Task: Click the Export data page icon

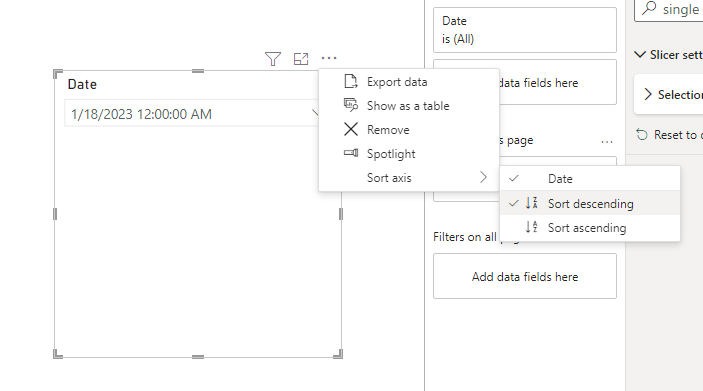Action: pos(351,82)
